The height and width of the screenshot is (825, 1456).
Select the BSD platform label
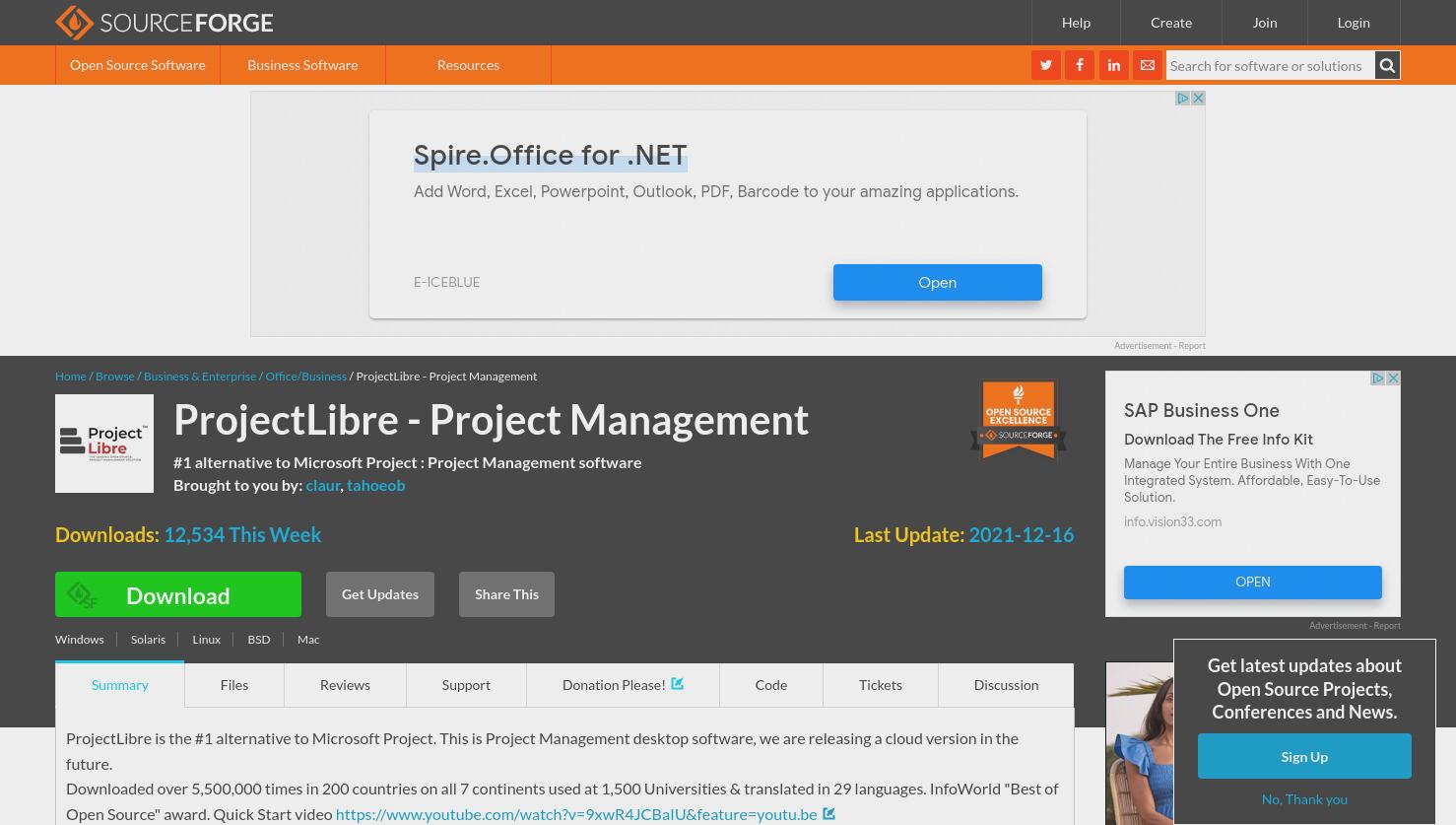click(x=259, y=640)
